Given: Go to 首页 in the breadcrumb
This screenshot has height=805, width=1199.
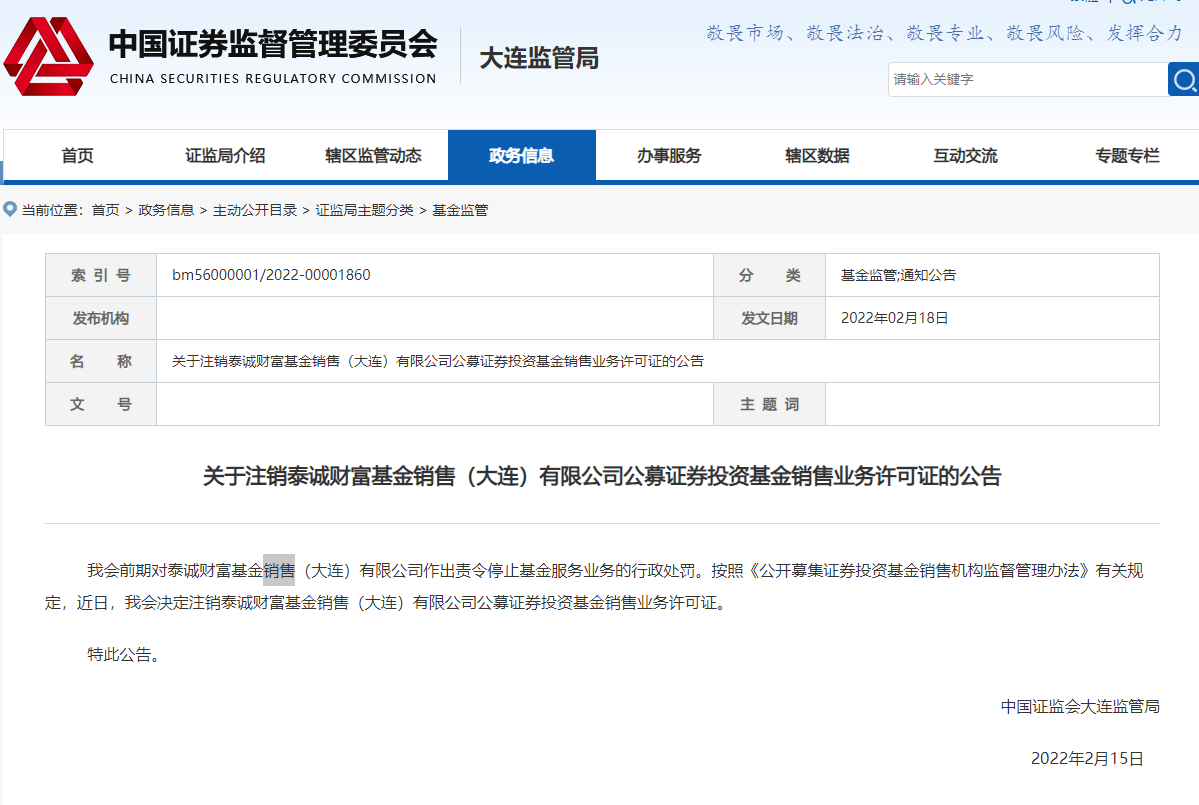Looking at the screenshot, I should pyautogui.click(x=106, y=210).
